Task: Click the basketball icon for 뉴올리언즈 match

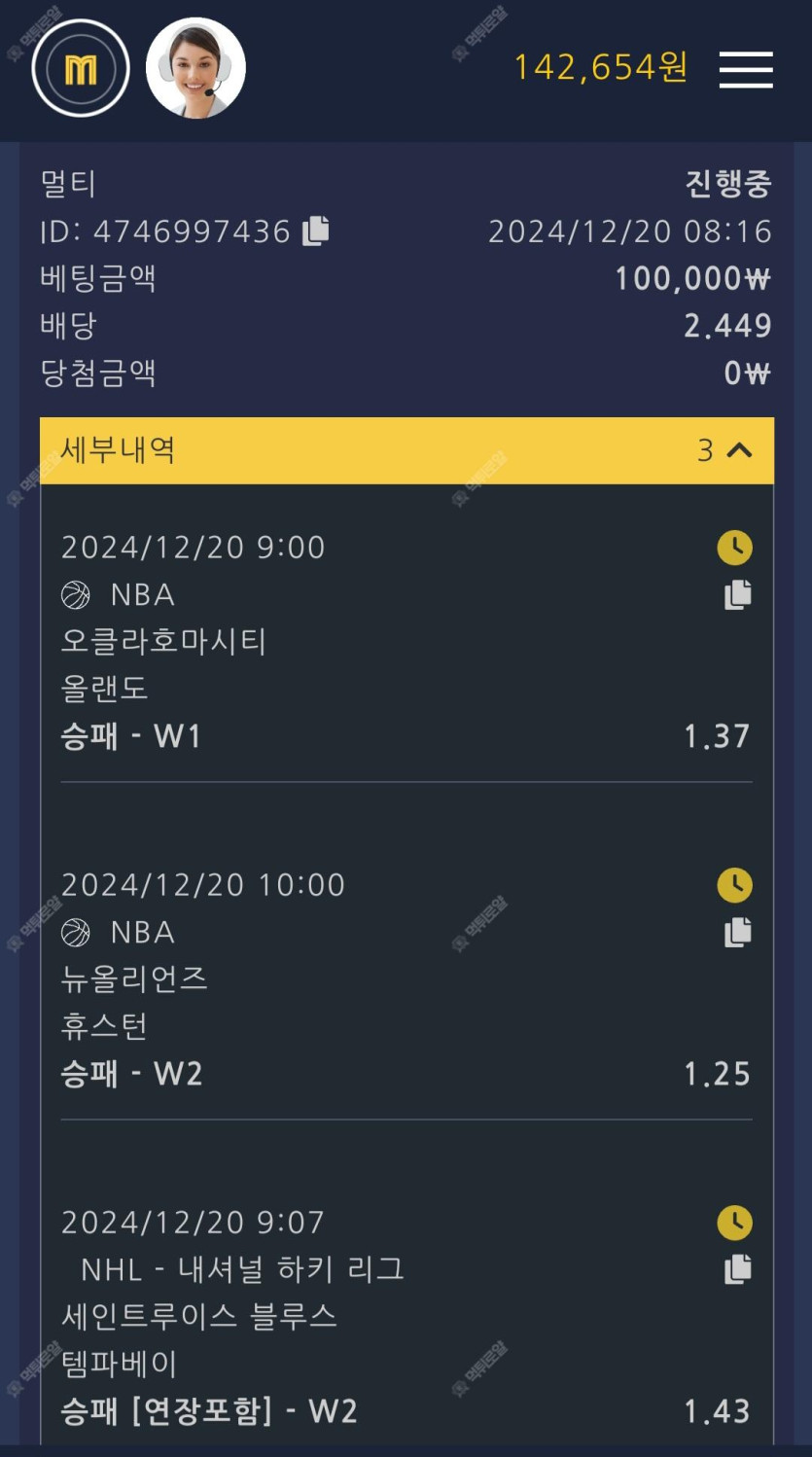Action: 76,932
